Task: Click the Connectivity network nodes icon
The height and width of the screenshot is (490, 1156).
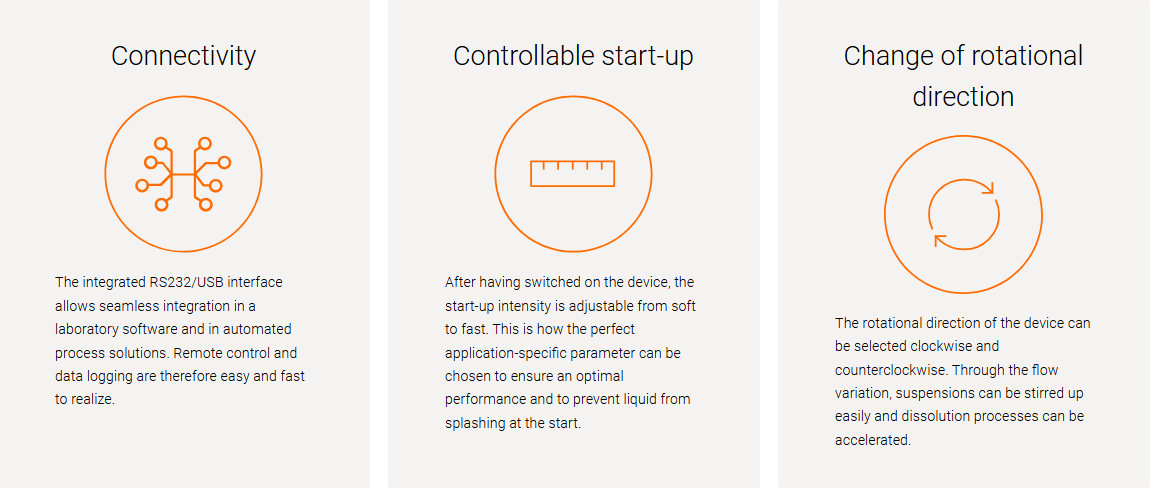Action: 184,175
